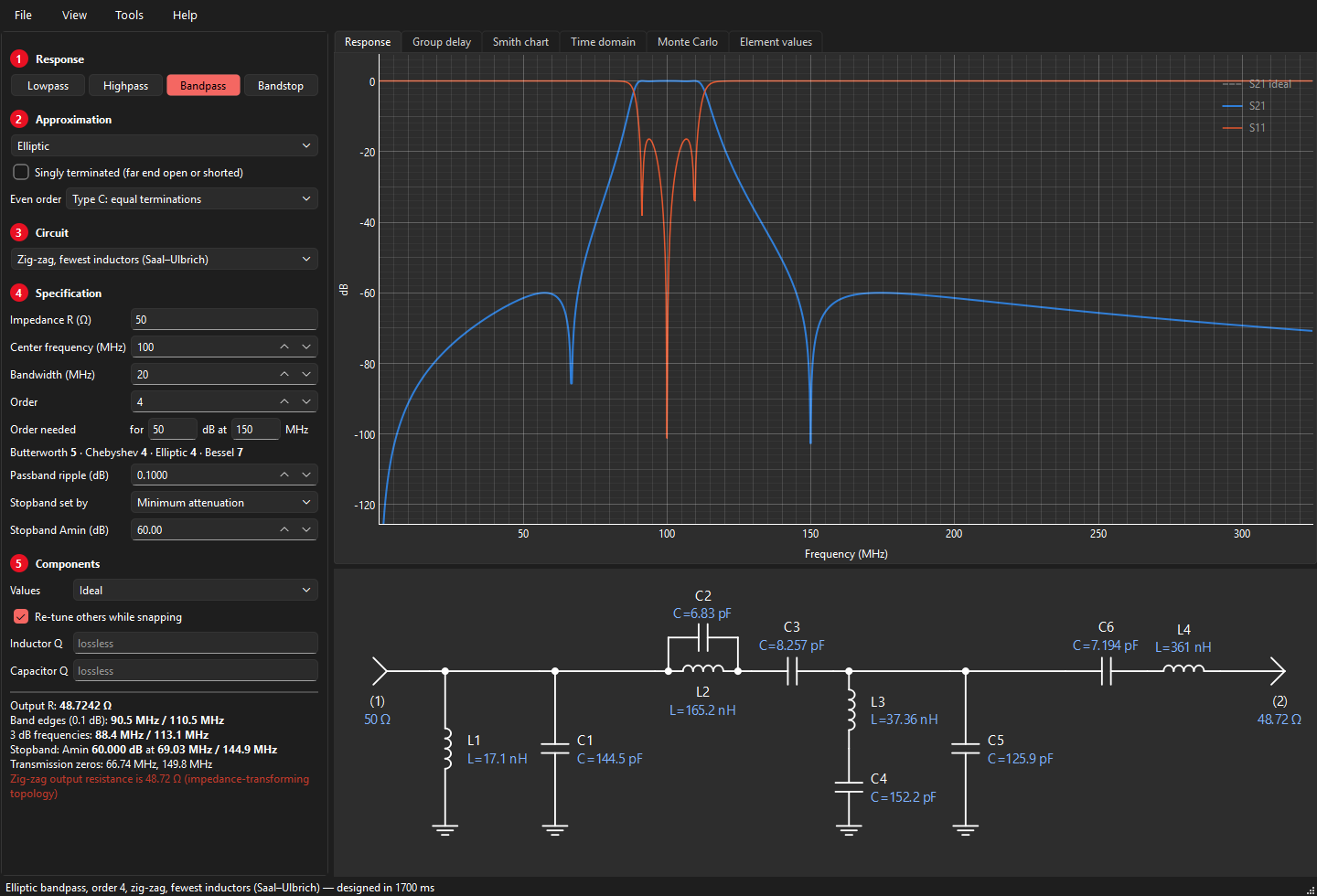This screenshot has width=1317, height=896.
Task: Open the Monte Carlo tab
Action: pyautogui.click(x=688, y=42)
